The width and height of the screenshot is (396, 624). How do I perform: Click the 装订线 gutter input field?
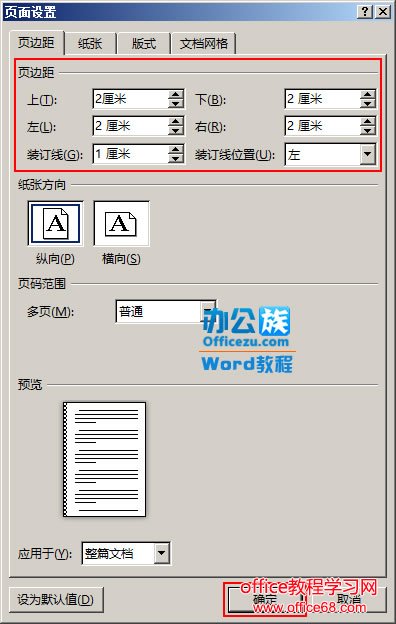tap(131, 154)
